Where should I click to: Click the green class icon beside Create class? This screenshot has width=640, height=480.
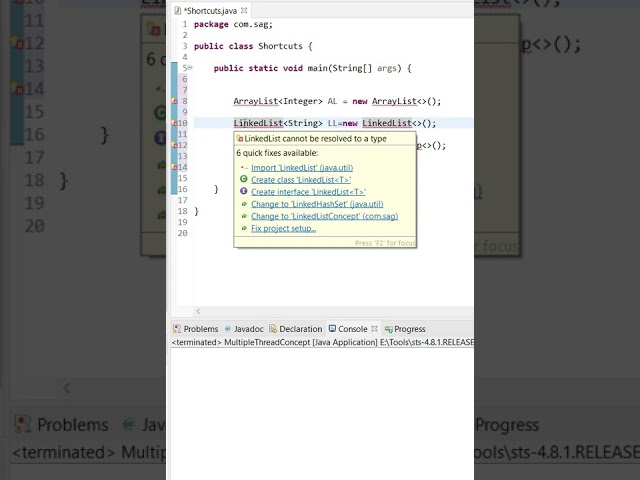click(244, 179)
